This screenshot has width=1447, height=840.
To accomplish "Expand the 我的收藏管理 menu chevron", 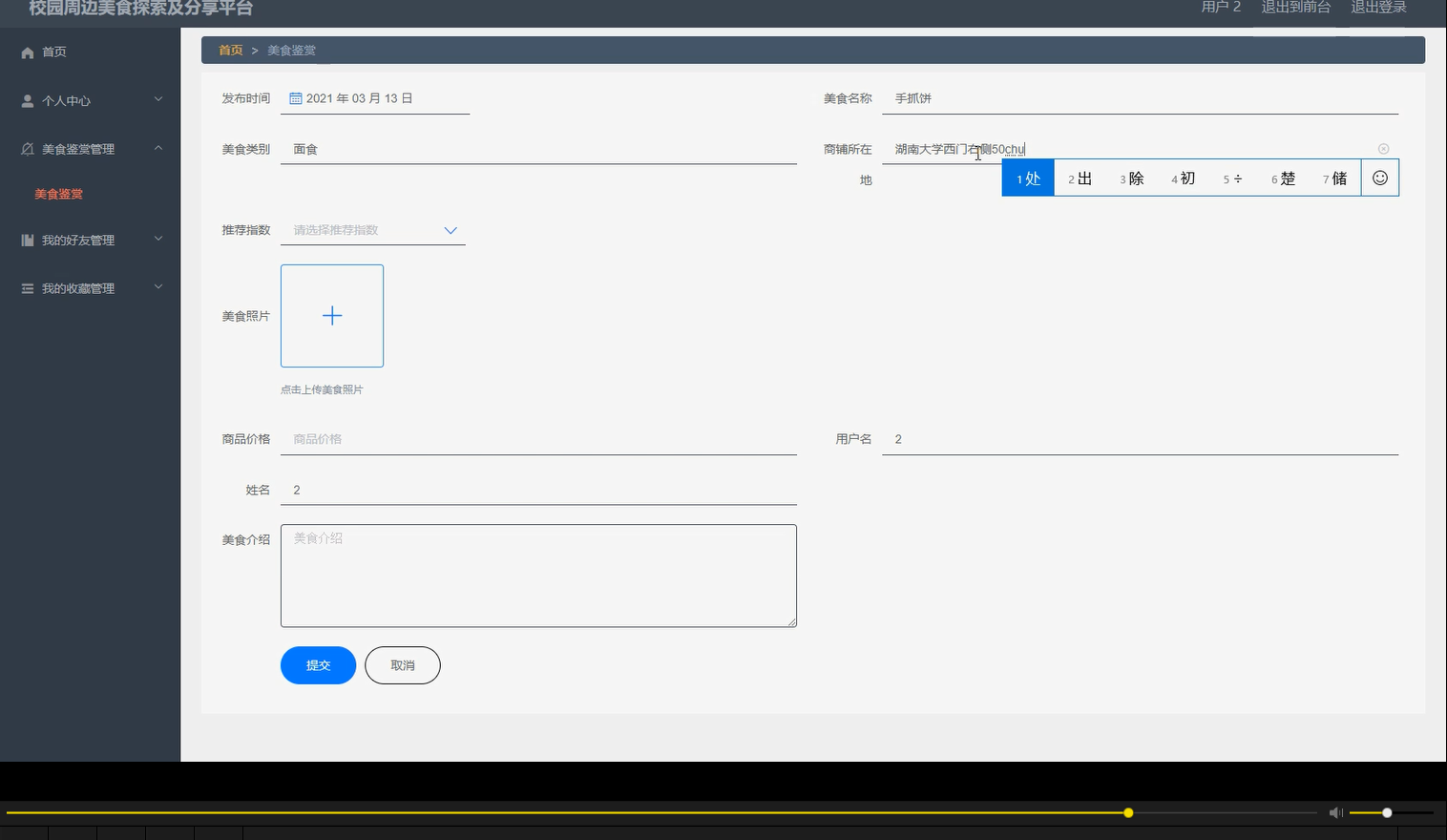I will (158, 287).
